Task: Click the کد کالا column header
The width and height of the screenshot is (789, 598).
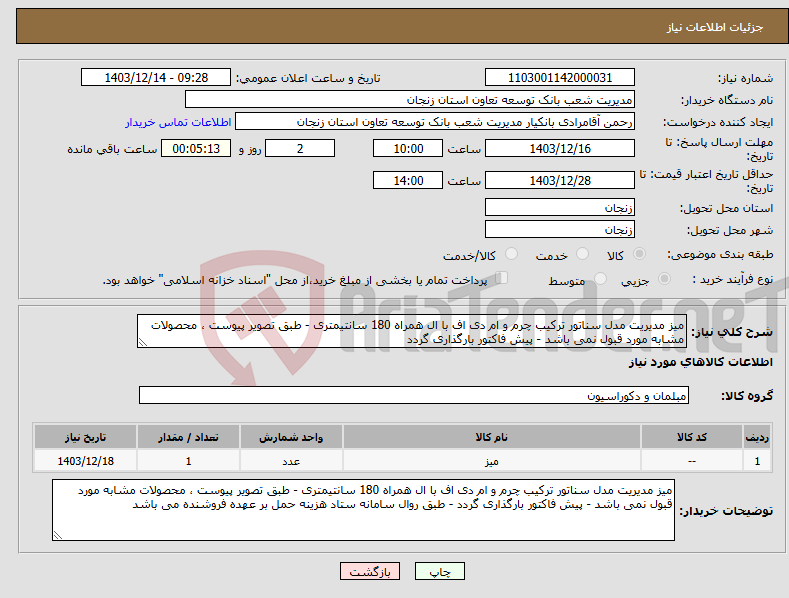Action: coord(692,436)
